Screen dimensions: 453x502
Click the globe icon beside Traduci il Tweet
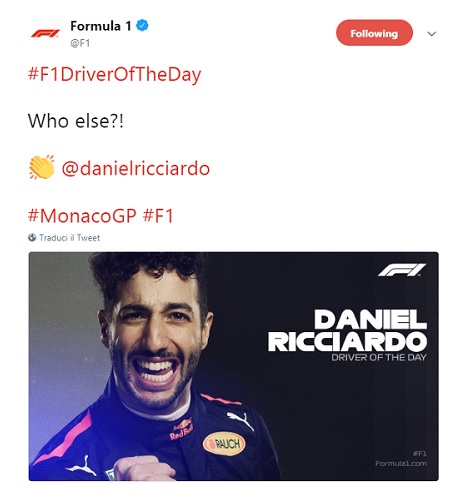(32, 238)
